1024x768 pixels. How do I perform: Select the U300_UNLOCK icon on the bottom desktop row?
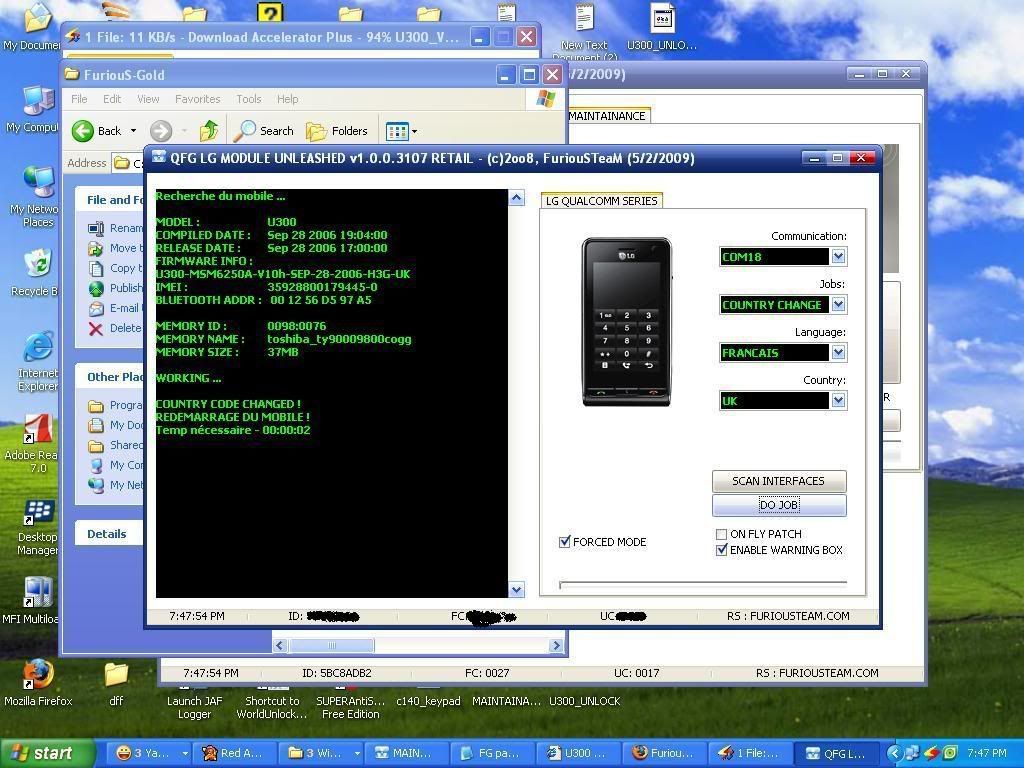coord(584,700)
